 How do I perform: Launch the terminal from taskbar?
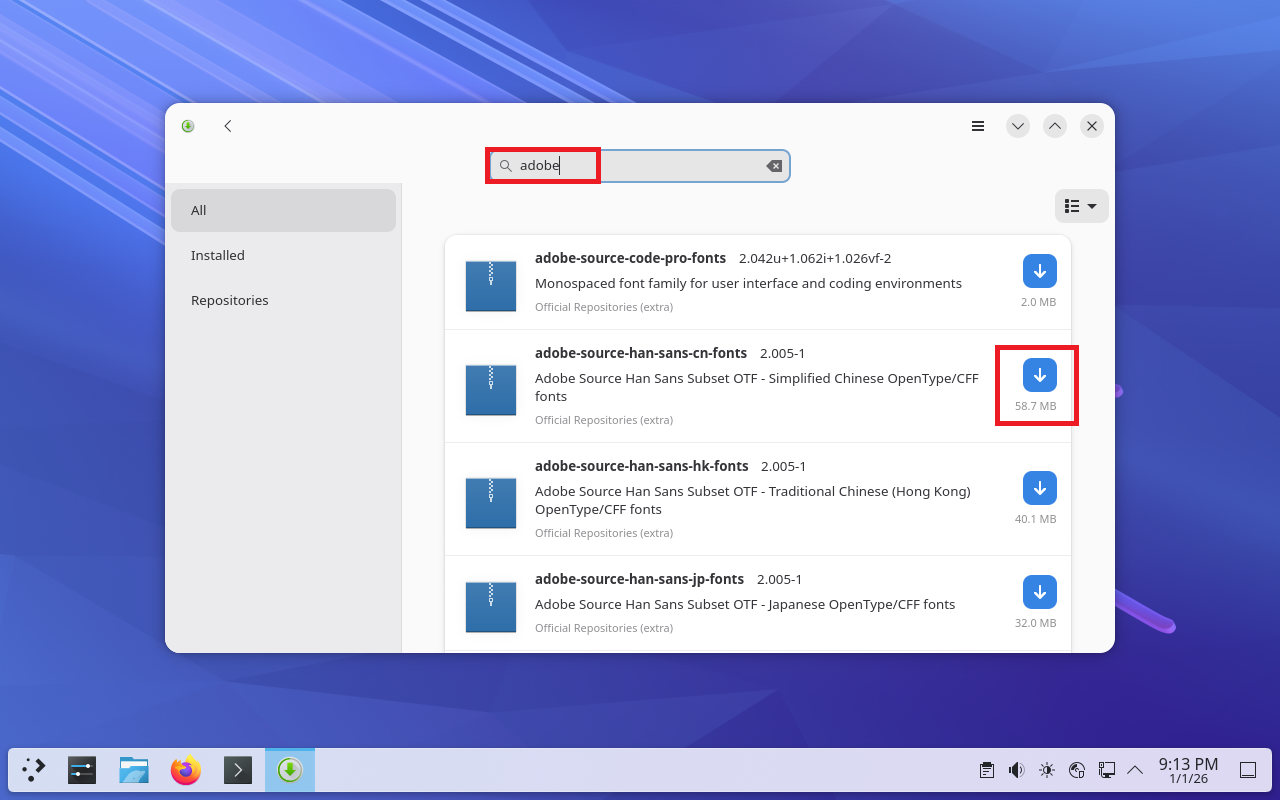pos(237,770)
